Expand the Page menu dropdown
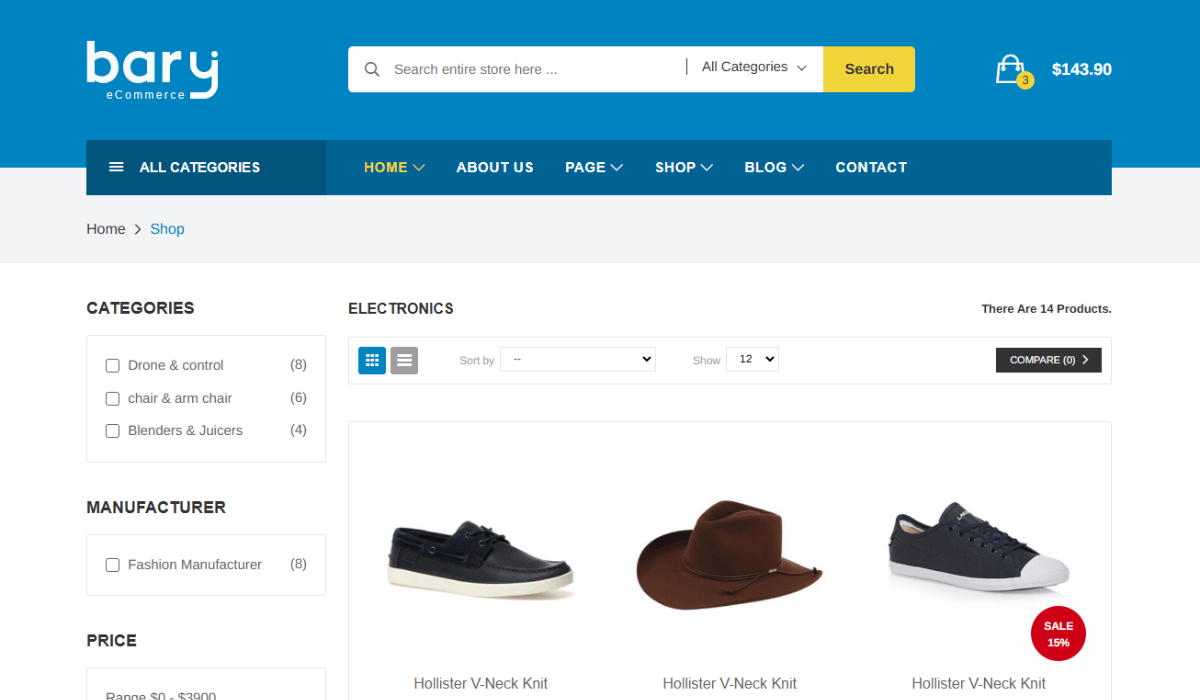Image resolution: width=1200 pixels, height=700 pixels. (594, 167)
